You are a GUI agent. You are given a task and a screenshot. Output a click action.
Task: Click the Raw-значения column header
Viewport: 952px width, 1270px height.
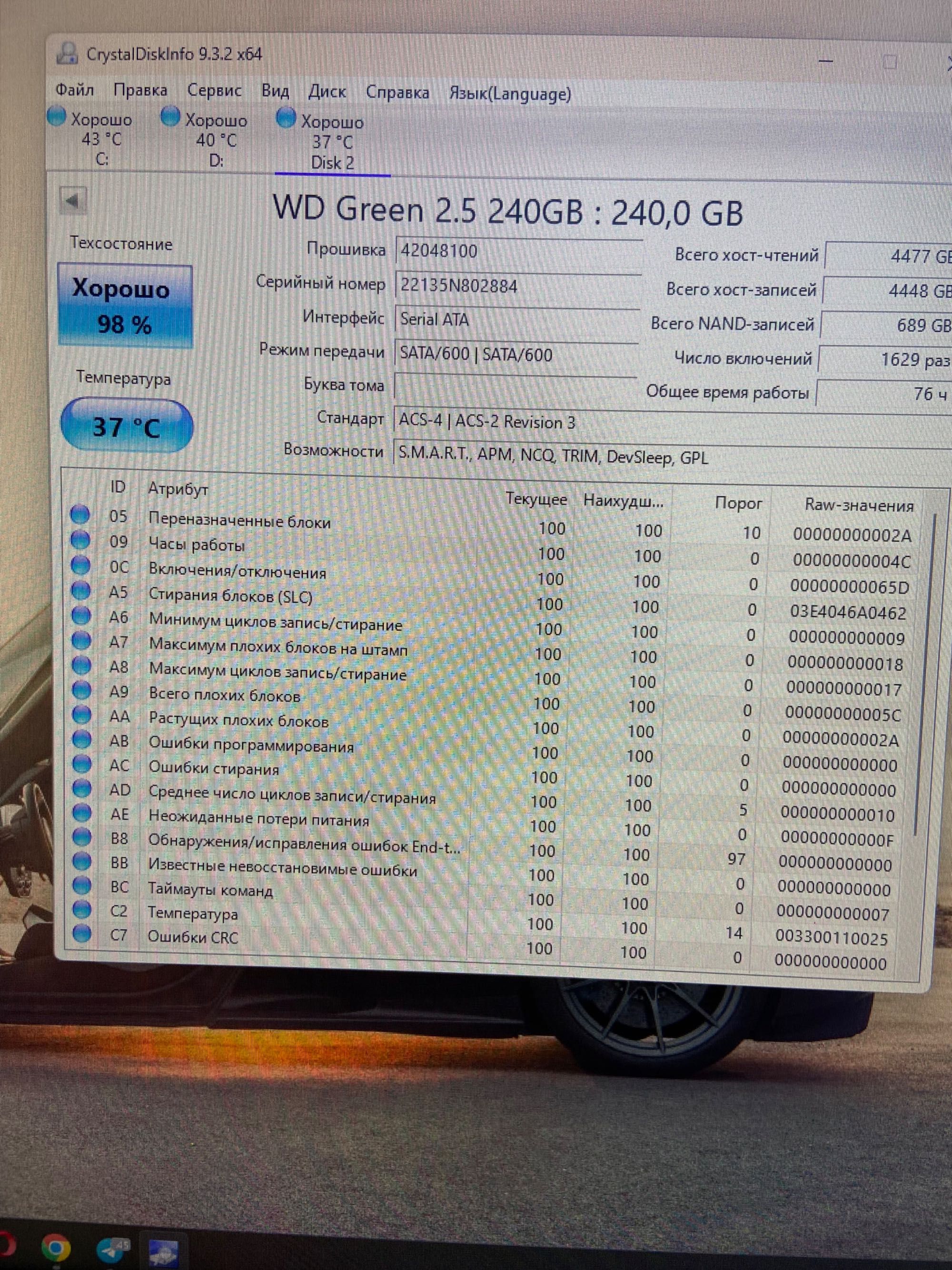(x=859, y=506)
